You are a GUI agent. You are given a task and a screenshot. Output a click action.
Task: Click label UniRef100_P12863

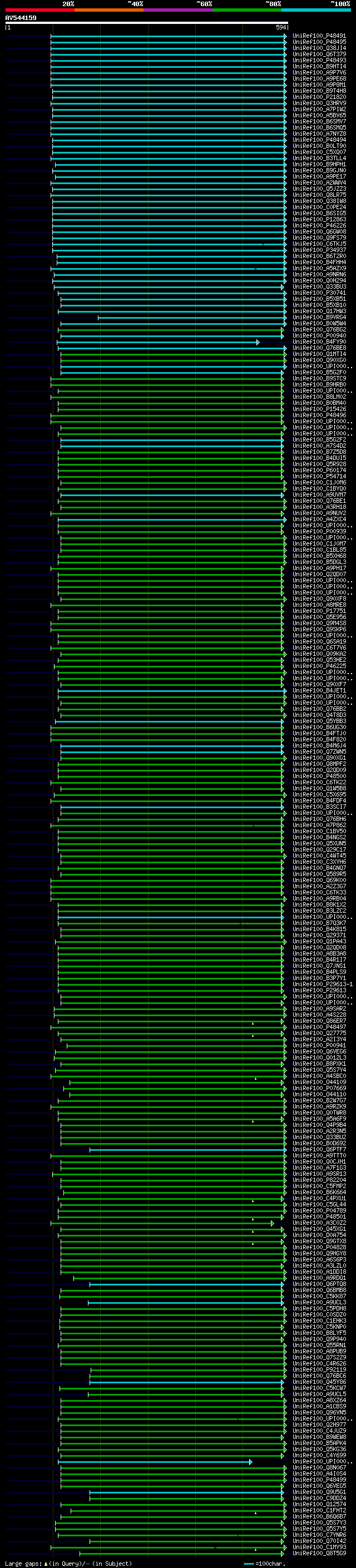(x=319, y=219)
